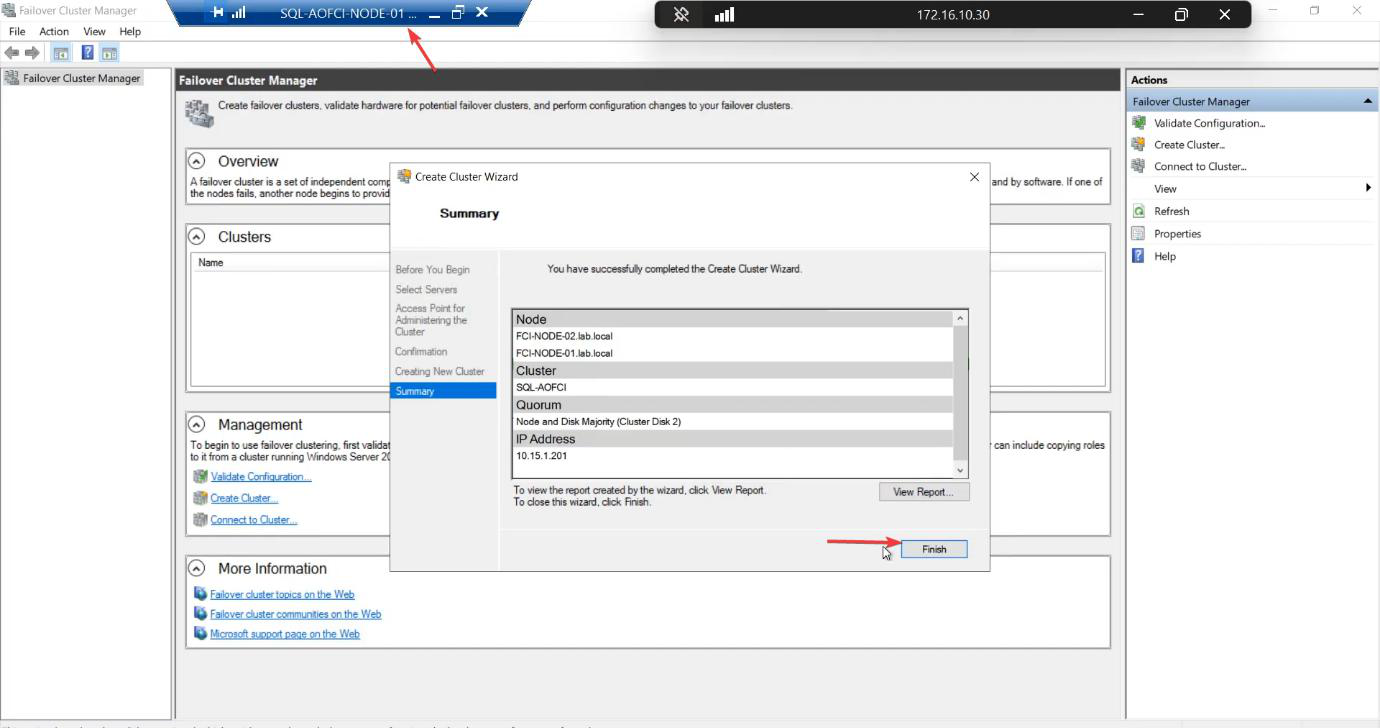Click the Create Cluster Wizard title icon
The height and width of the screenshot is (728, 1380).
[404, 176]
